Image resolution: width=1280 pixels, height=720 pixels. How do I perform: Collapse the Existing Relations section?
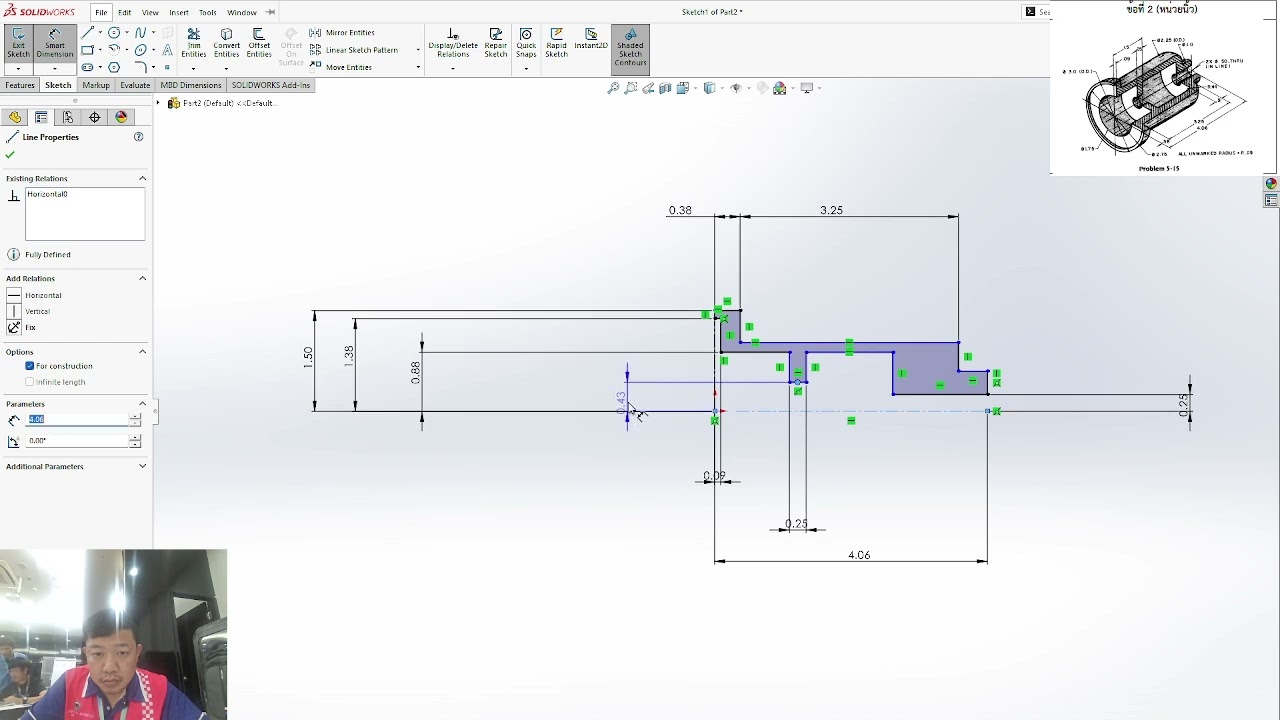142,178
